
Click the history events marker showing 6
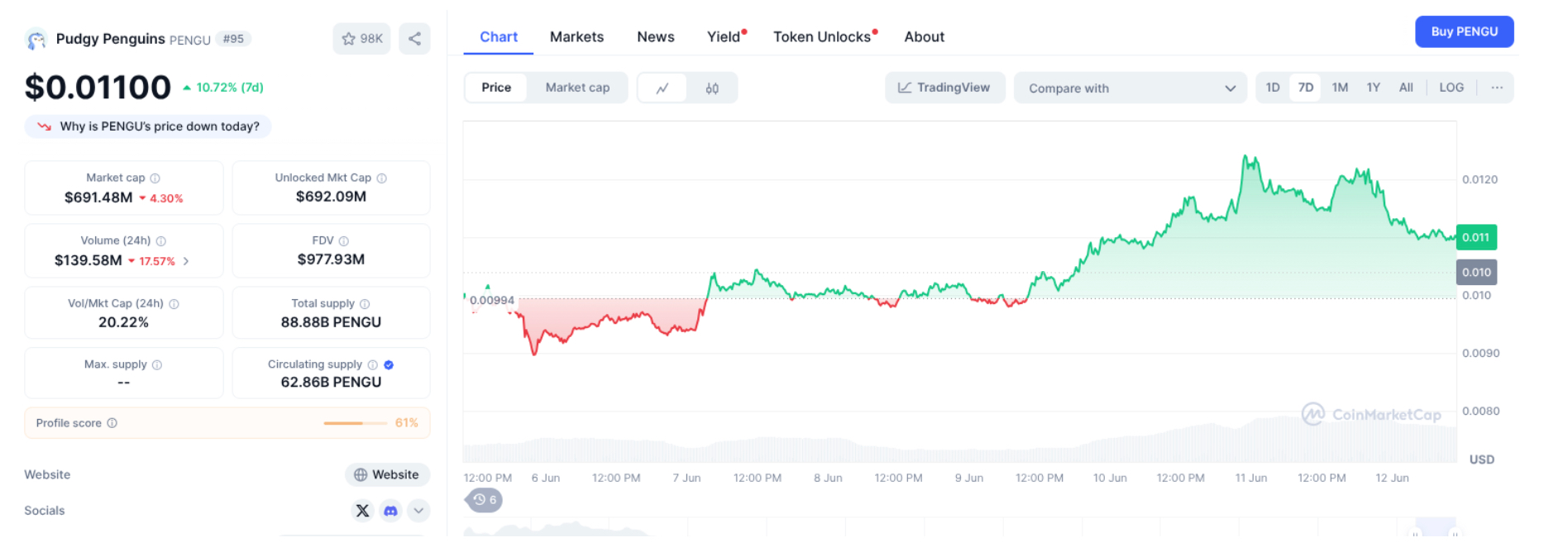[485, 500]
